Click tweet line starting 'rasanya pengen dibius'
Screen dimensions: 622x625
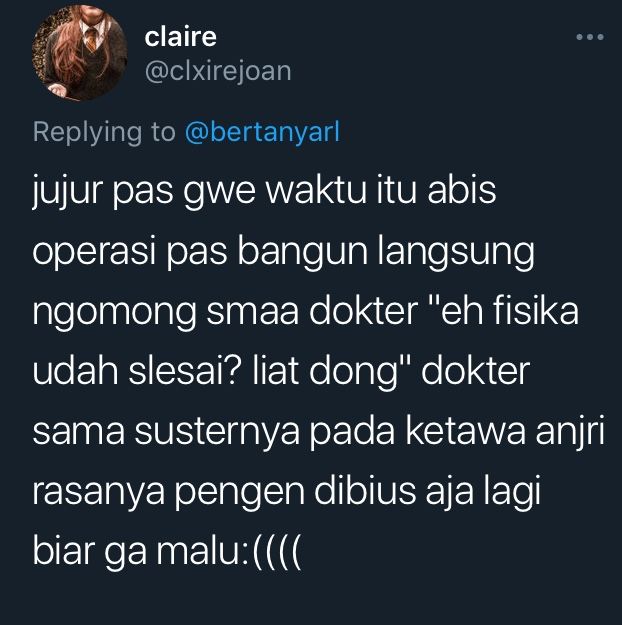point(286,491)
